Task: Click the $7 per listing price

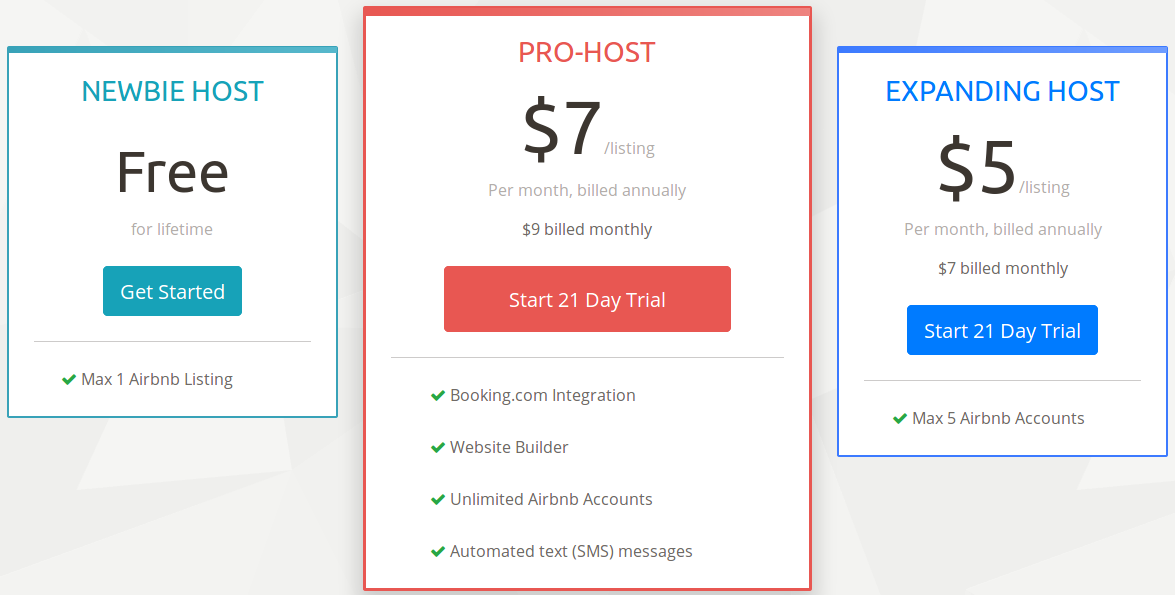Action: 563,131
